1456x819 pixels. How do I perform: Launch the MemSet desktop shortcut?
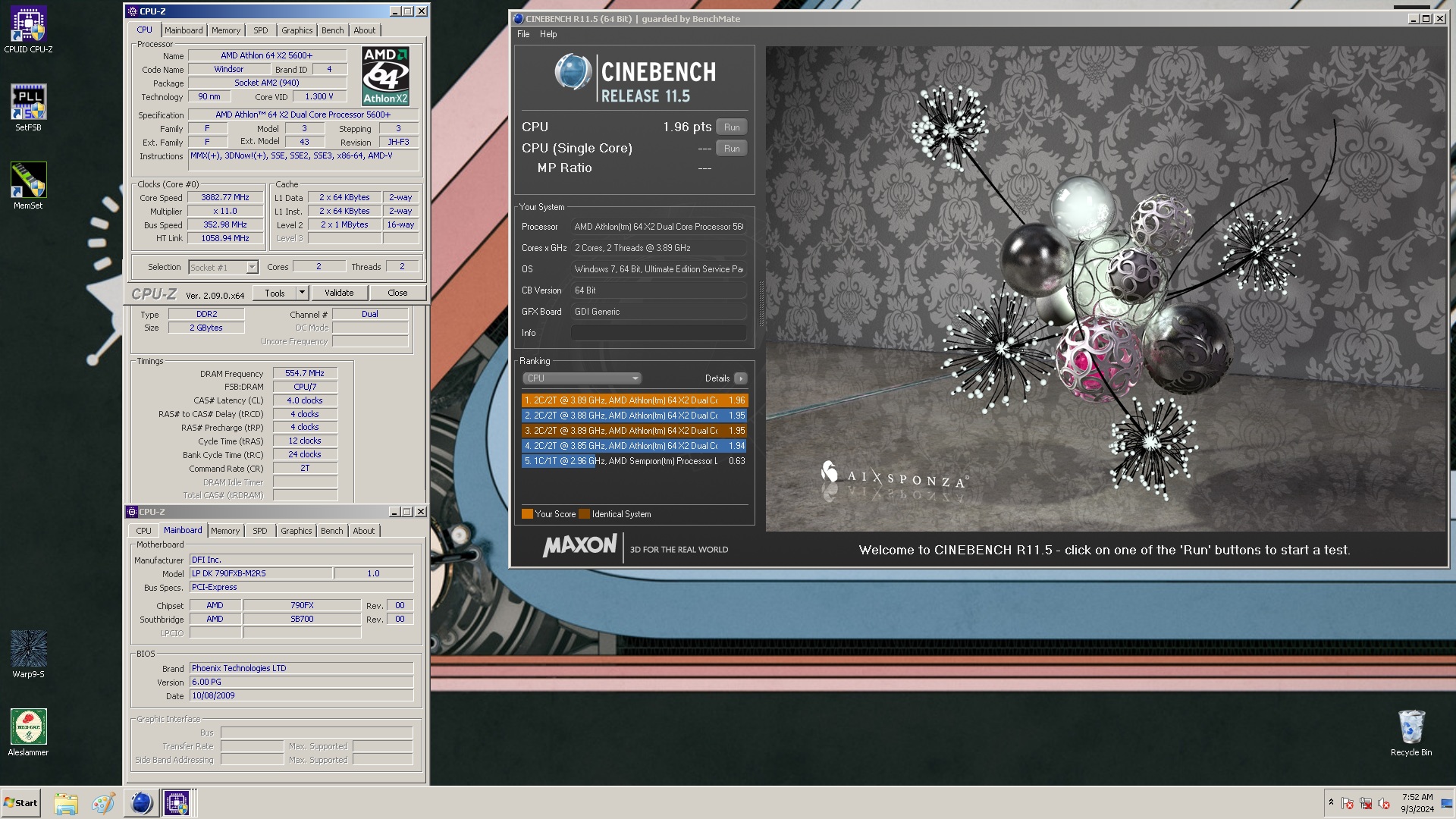tap(28, 186)
